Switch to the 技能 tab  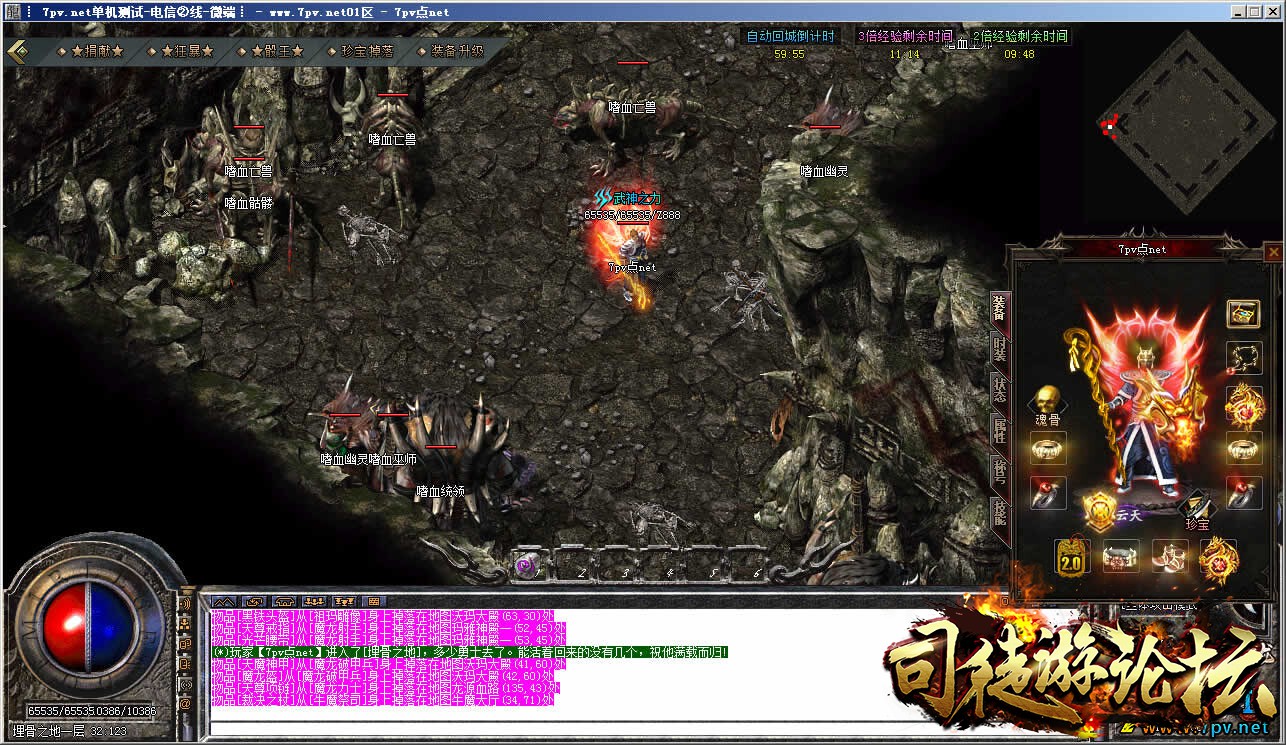pos(999,513)
